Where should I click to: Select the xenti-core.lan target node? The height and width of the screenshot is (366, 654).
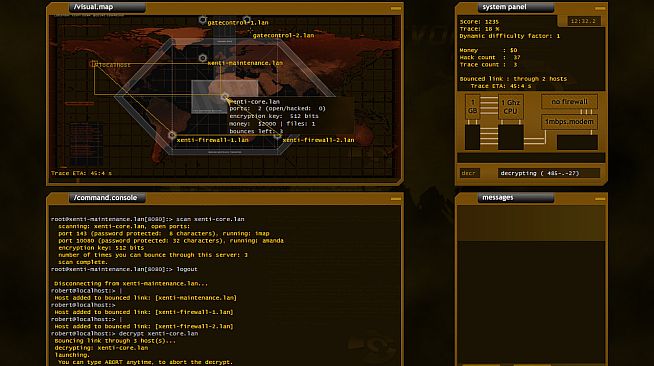pyautogui.click(x=225, y=97)
